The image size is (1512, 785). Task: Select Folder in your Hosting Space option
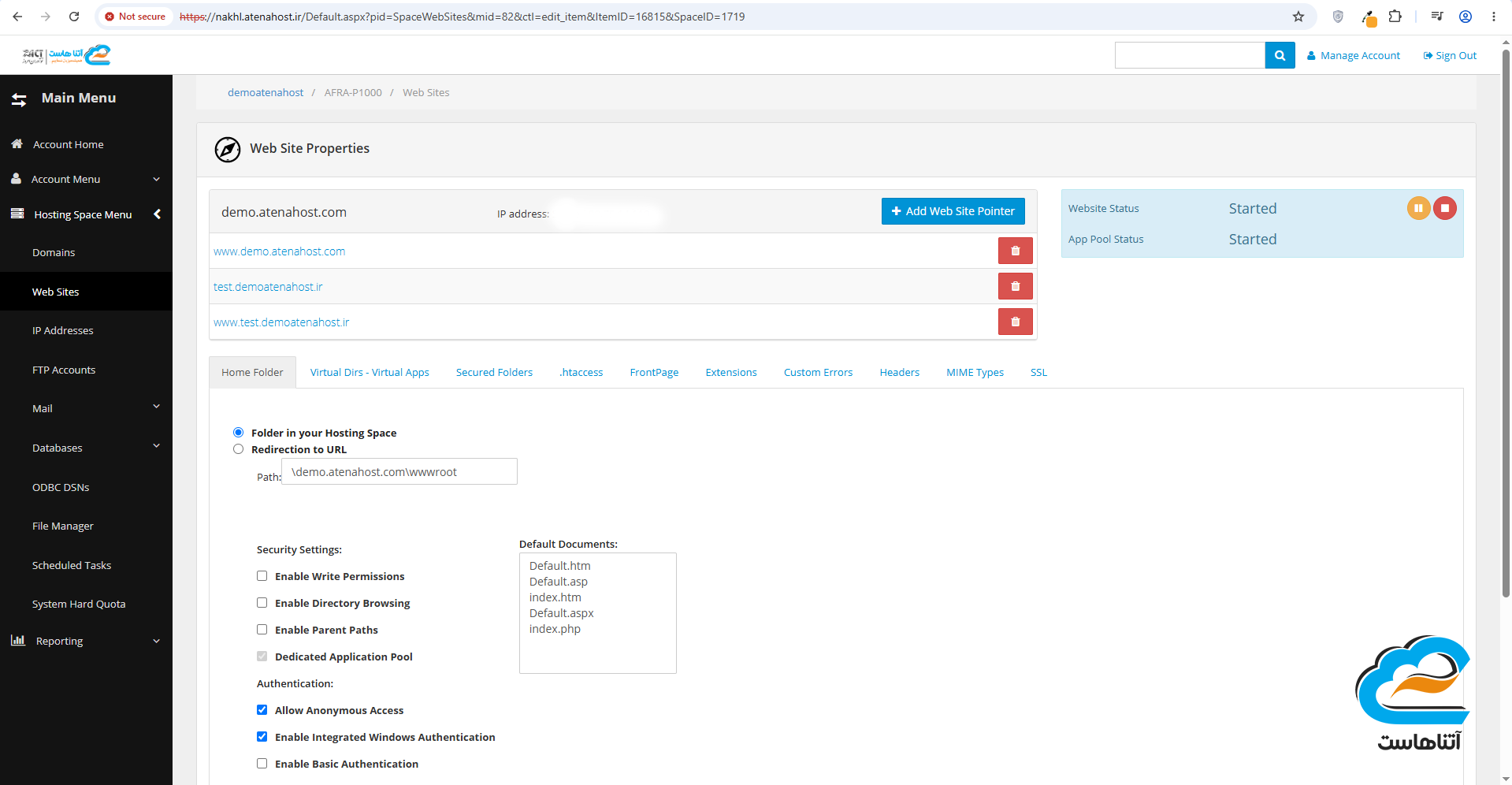coord(238,433)
